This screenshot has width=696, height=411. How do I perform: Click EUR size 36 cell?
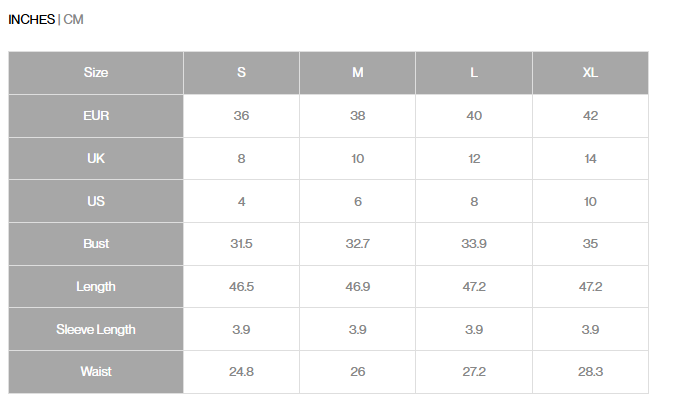[x=241, y=116]
